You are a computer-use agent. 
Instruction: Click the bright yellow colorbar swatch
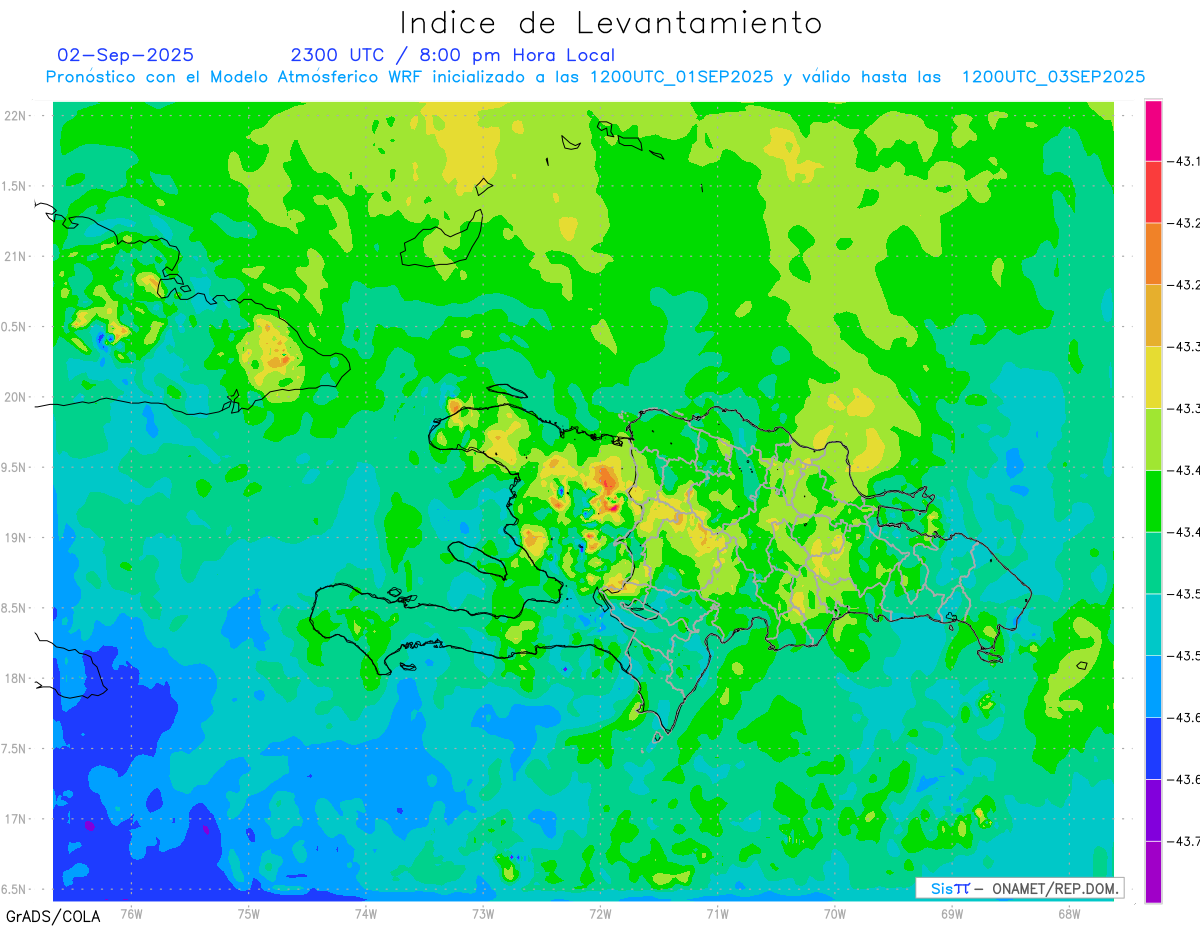[1153, 377]
